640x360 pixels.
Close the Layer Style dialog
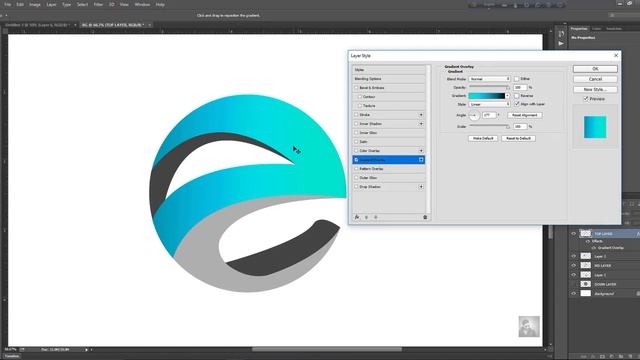tap(616, 56)
